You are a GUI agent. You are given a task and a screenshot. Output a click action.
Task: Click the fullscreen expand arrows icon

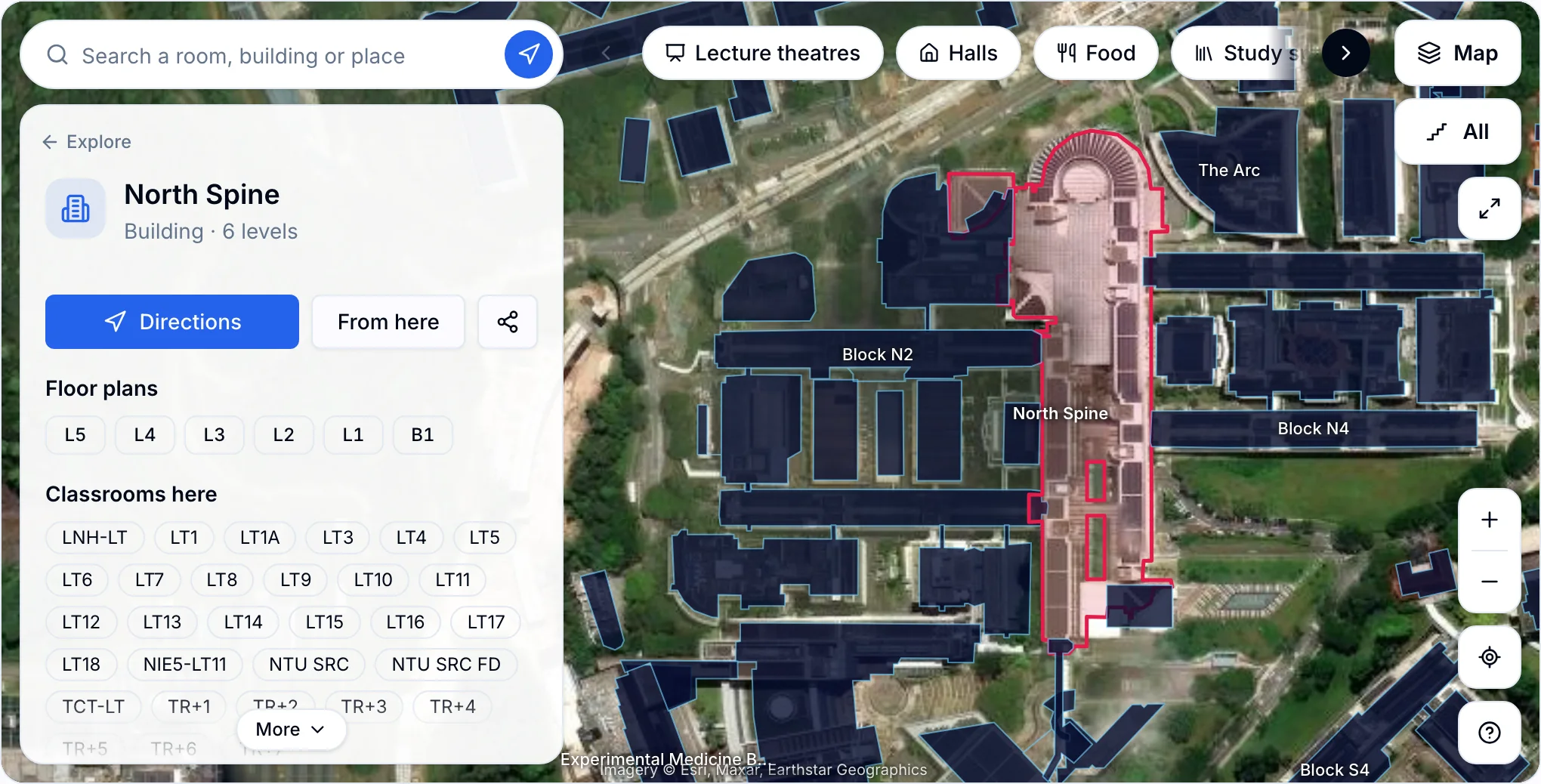(x=1489, y=208)
